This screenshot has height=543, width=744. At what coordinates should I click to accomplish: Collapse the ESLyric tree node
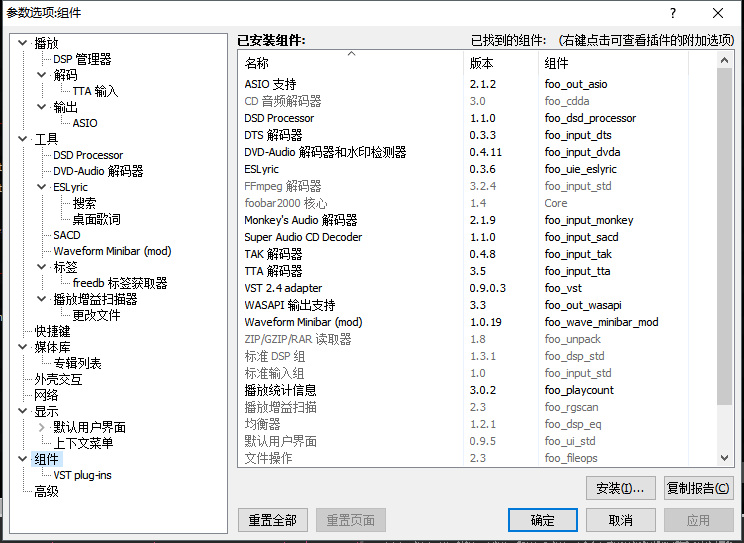click(42, 187)
